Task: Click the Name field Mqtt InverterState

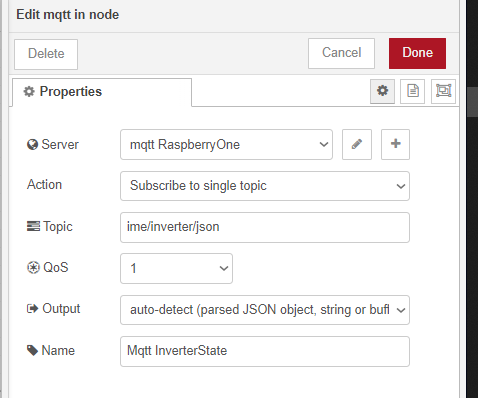Action: pyautogui.click(x=265, y=351)
